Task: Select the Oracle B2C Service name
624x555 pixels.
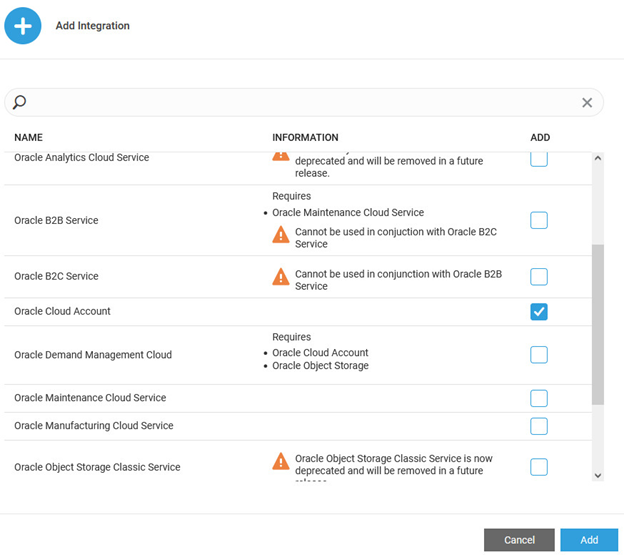Action: (x=56, y=276)
